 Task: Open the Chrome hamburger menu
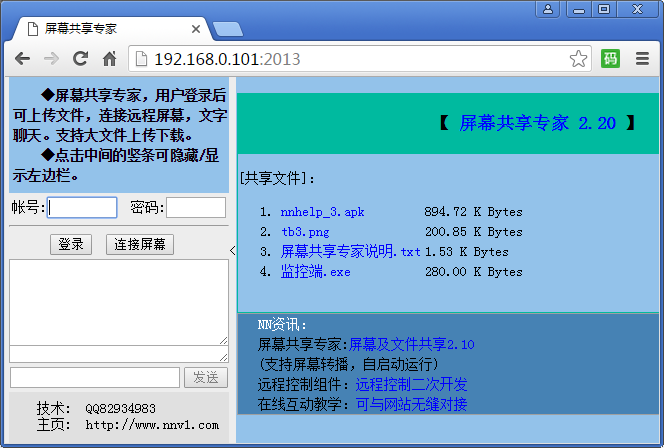pos(642,58)
